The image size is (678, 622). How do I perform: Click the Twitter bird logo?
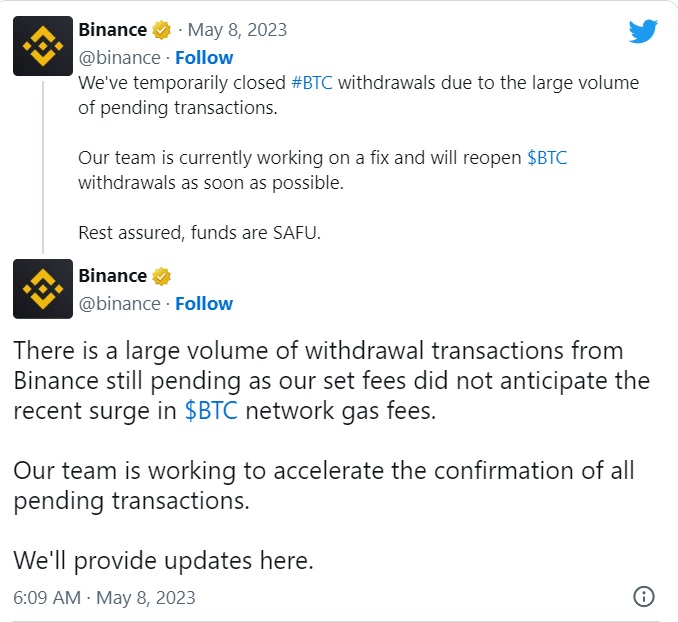coord(643,31)
